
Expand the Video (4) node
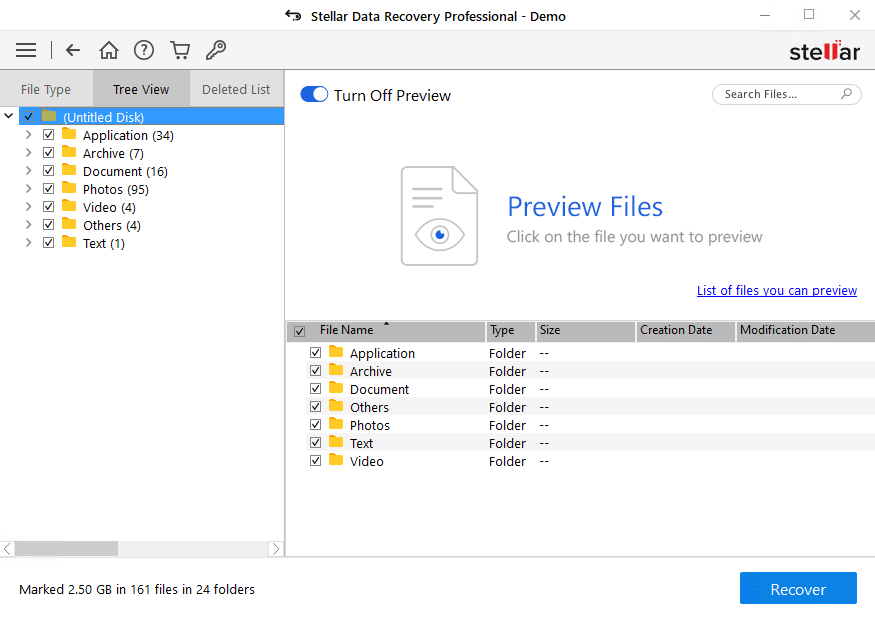pos(28,207)
